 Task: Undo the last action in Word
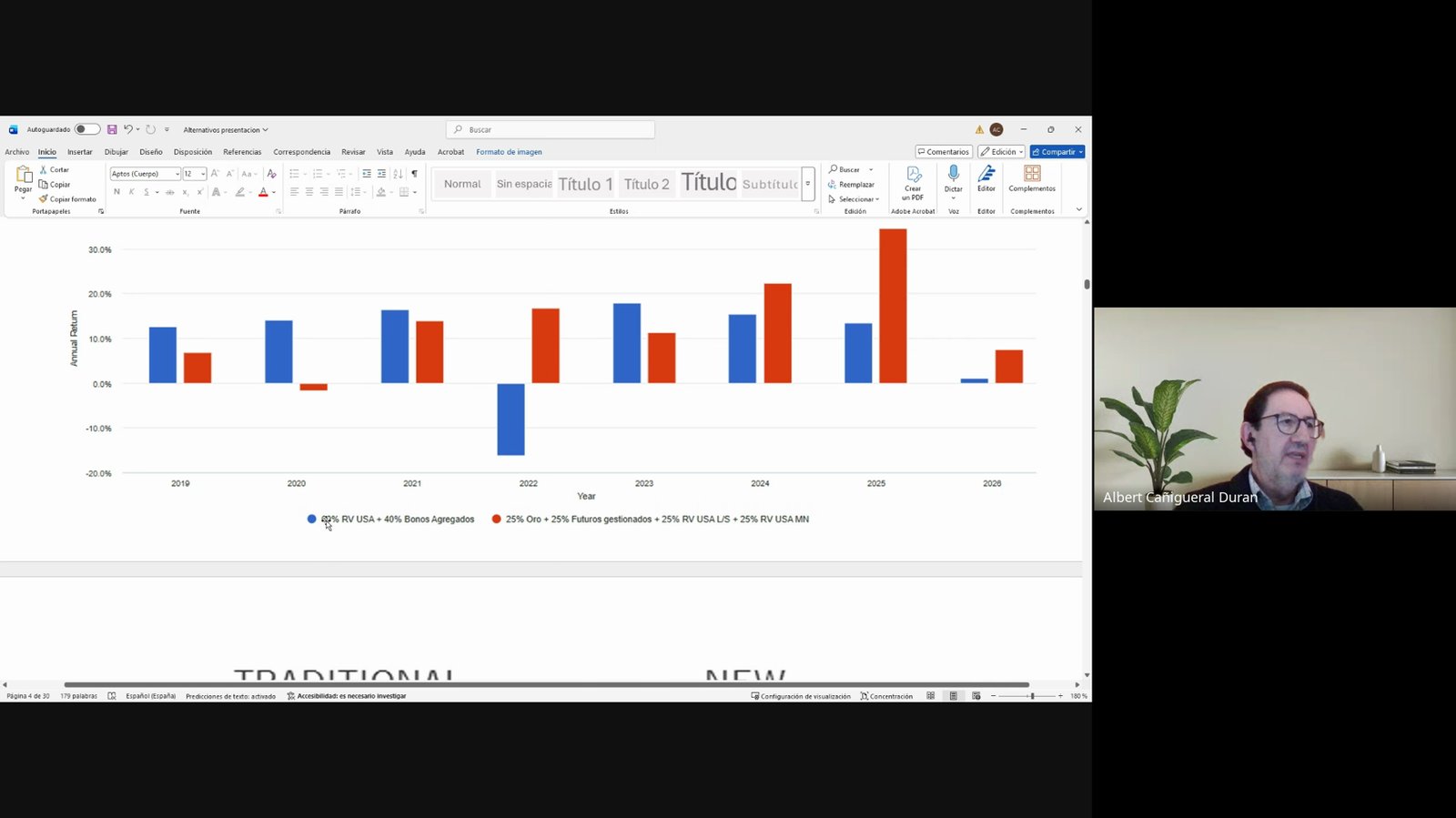point(128,129)
